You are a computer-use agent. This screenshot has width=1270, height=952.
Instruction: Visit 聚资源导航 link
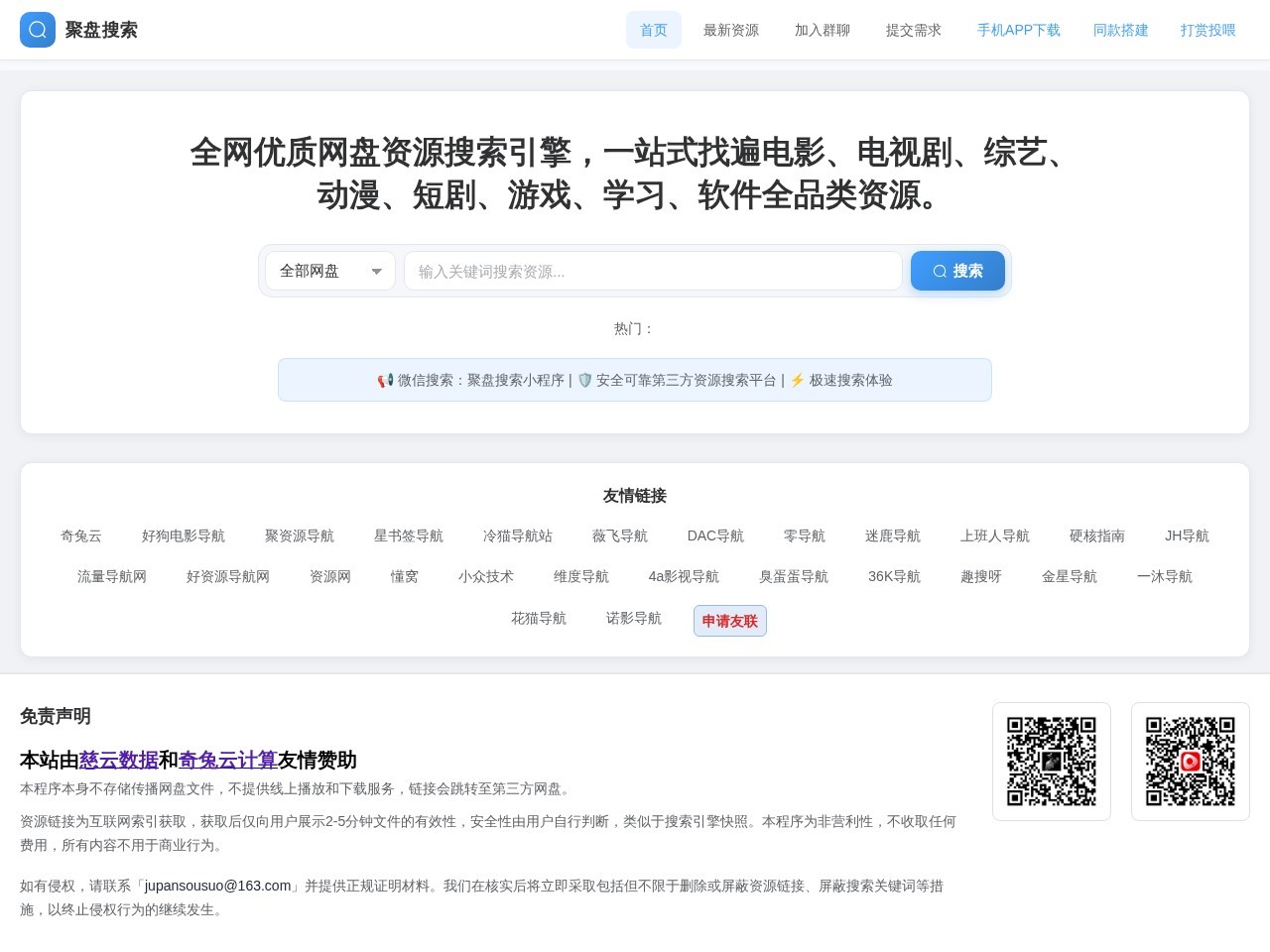pos(300,535)
